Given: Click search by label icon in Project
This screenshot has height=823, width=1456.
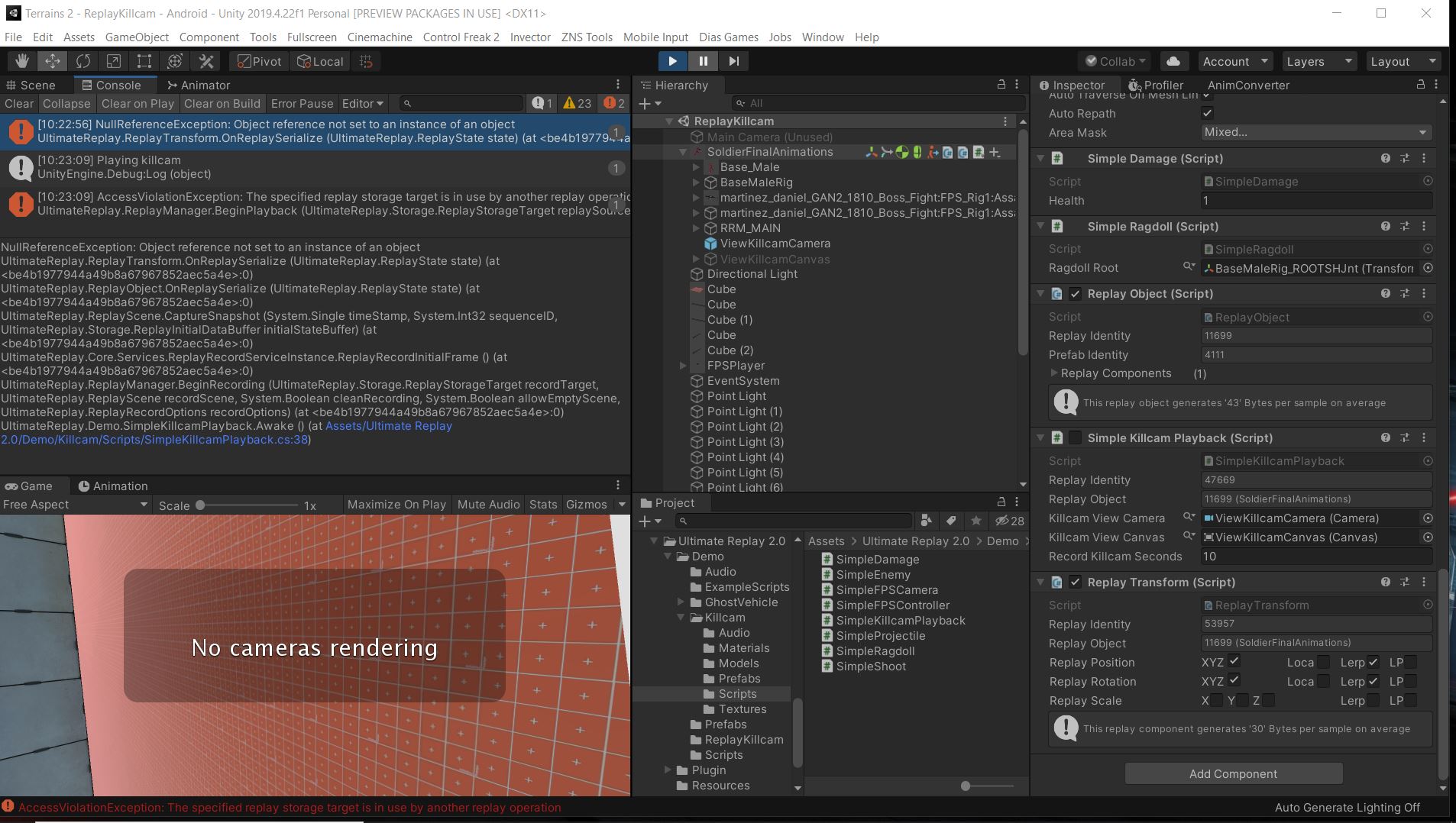Looking at the screenshot, I should 951,521.
